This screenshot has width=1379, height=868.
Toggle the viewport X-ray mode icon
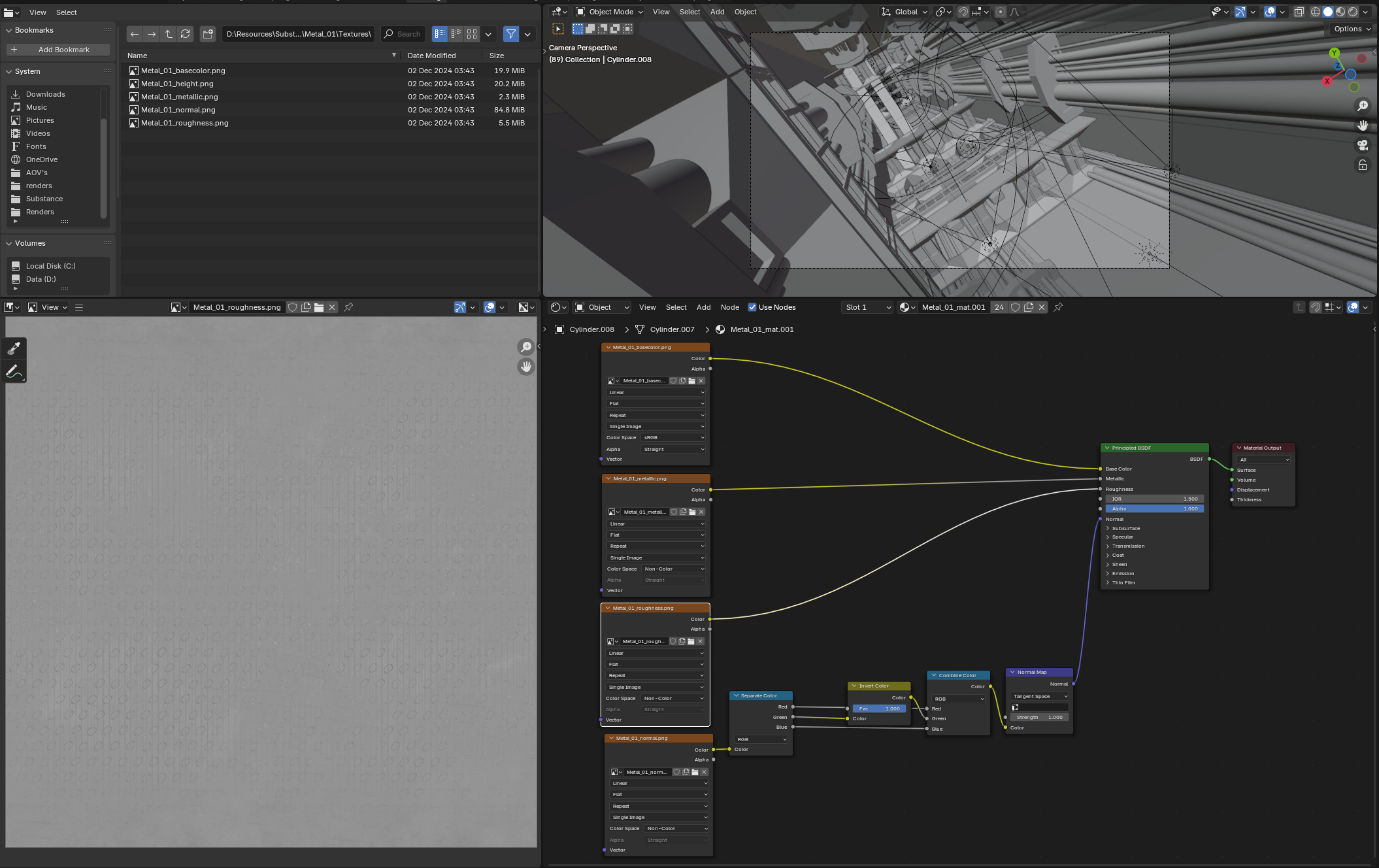tap(1299, 12)
